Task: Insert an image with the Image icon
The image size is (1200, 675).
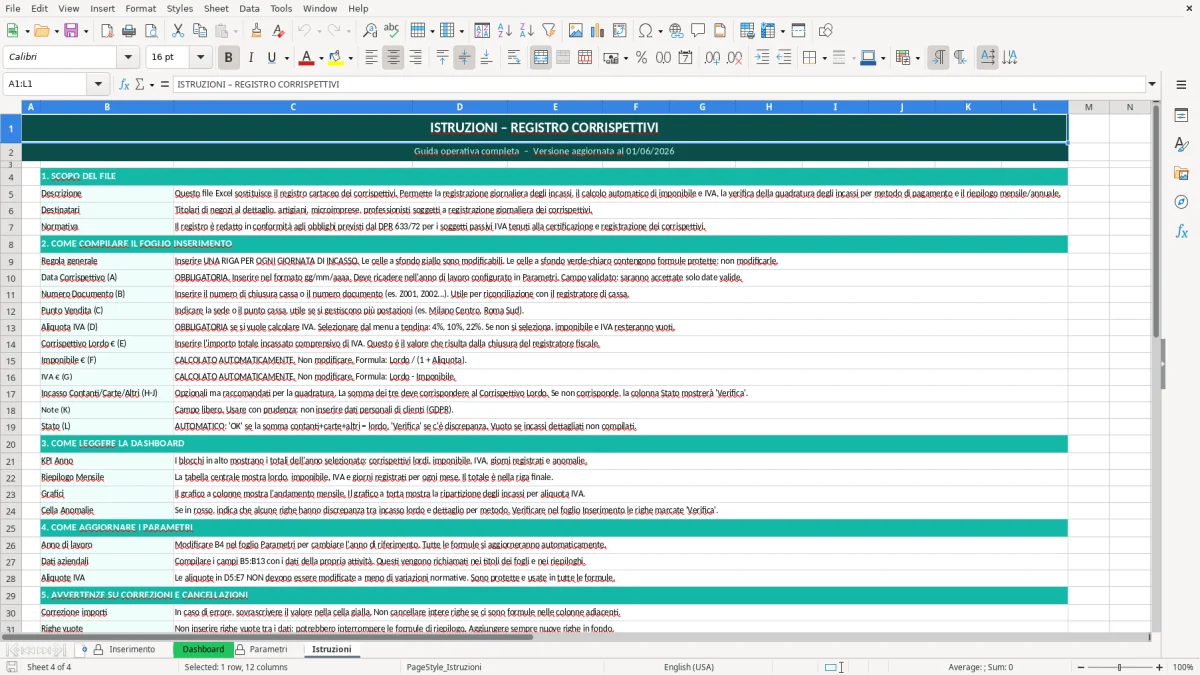Action: [576, 31]
